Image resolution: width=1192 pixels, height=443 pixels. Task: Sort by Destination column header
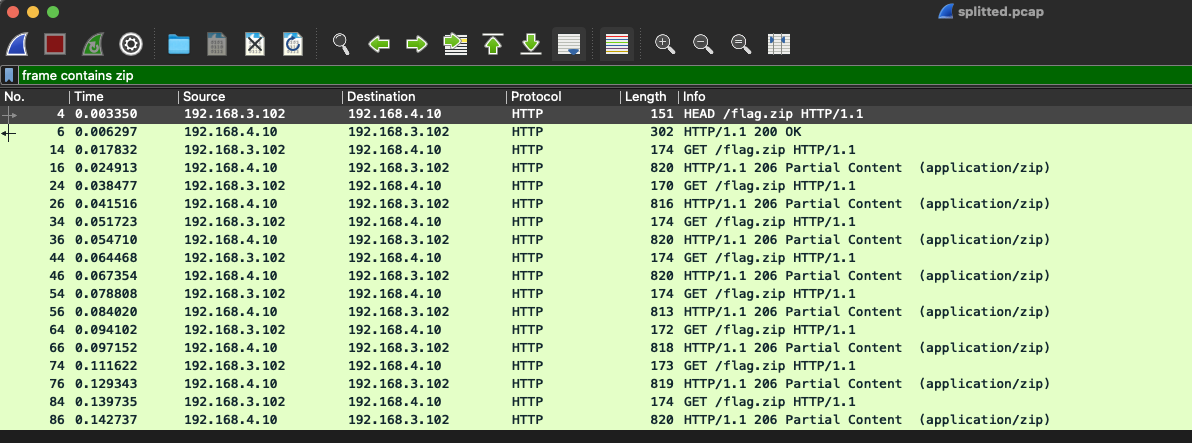coord(425,97)
